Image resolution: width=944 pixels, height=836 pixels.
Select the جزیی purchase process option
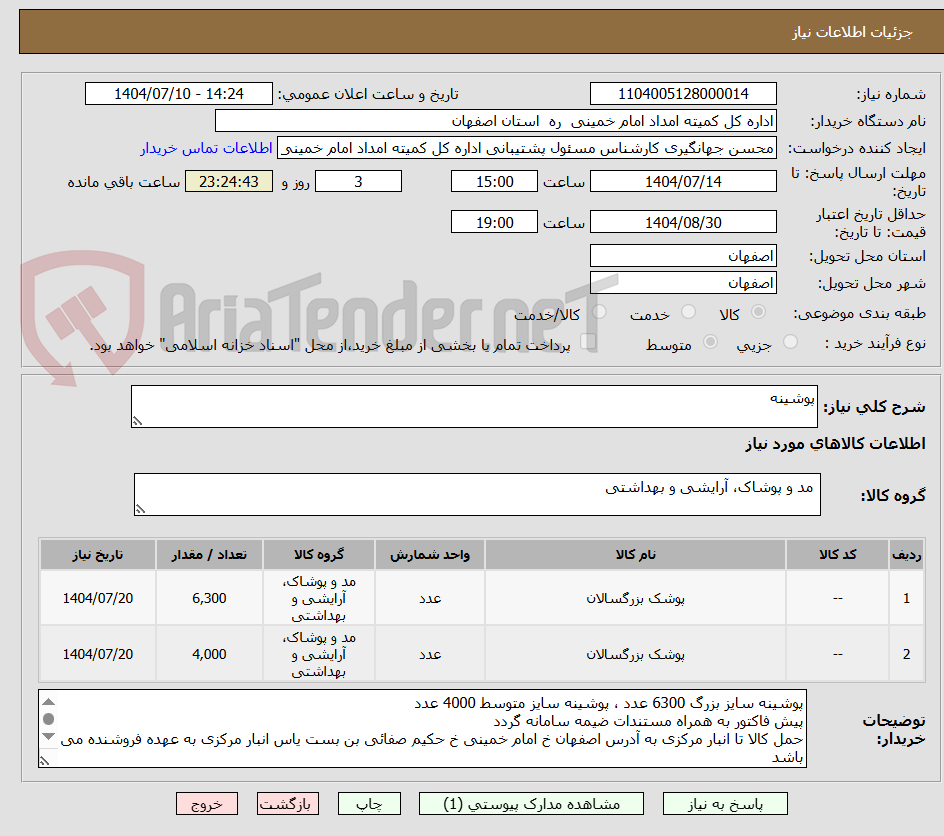coord(792,341)
